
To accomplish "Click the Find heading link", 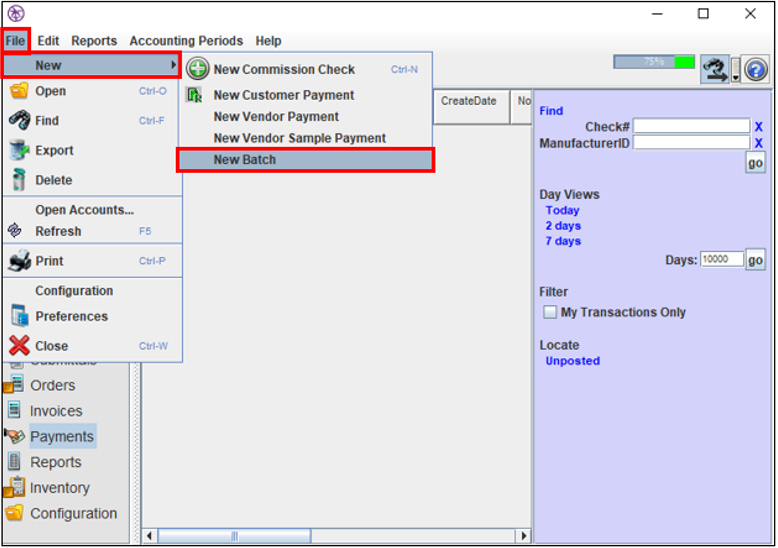I will click(551, 111).
